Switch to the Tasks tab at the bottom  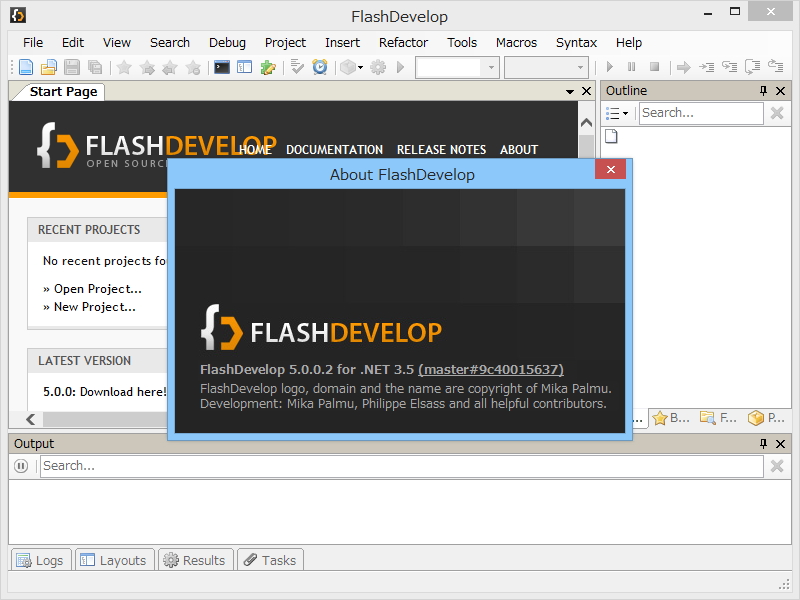pos(270,559)
